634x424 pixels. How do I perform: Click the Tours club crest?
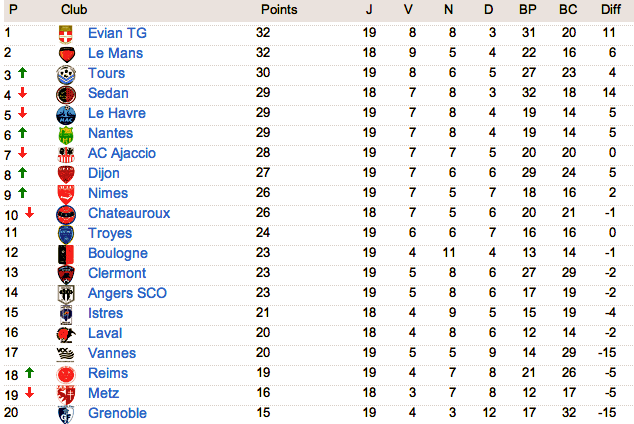(x=66, y=74)
